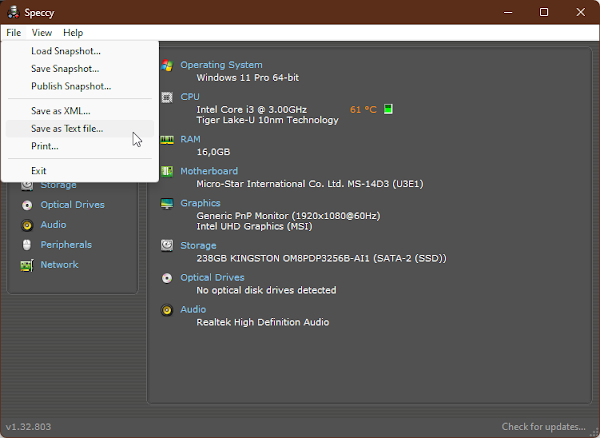Click the CPU chip icon in summary
Screen dimensions: 600x438
(x=167, y=97)
